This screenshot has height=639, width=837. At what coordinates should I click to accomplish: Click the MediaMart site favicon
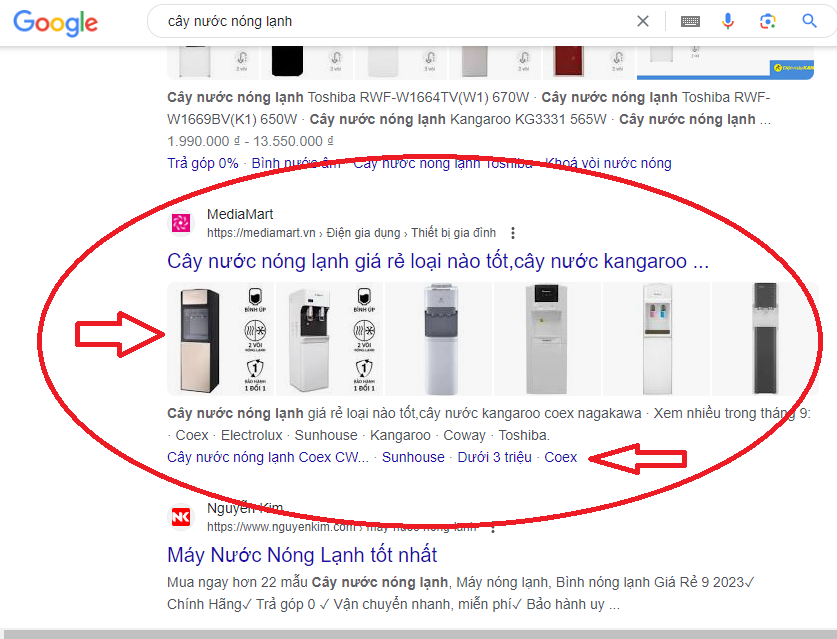coord(180,223)
